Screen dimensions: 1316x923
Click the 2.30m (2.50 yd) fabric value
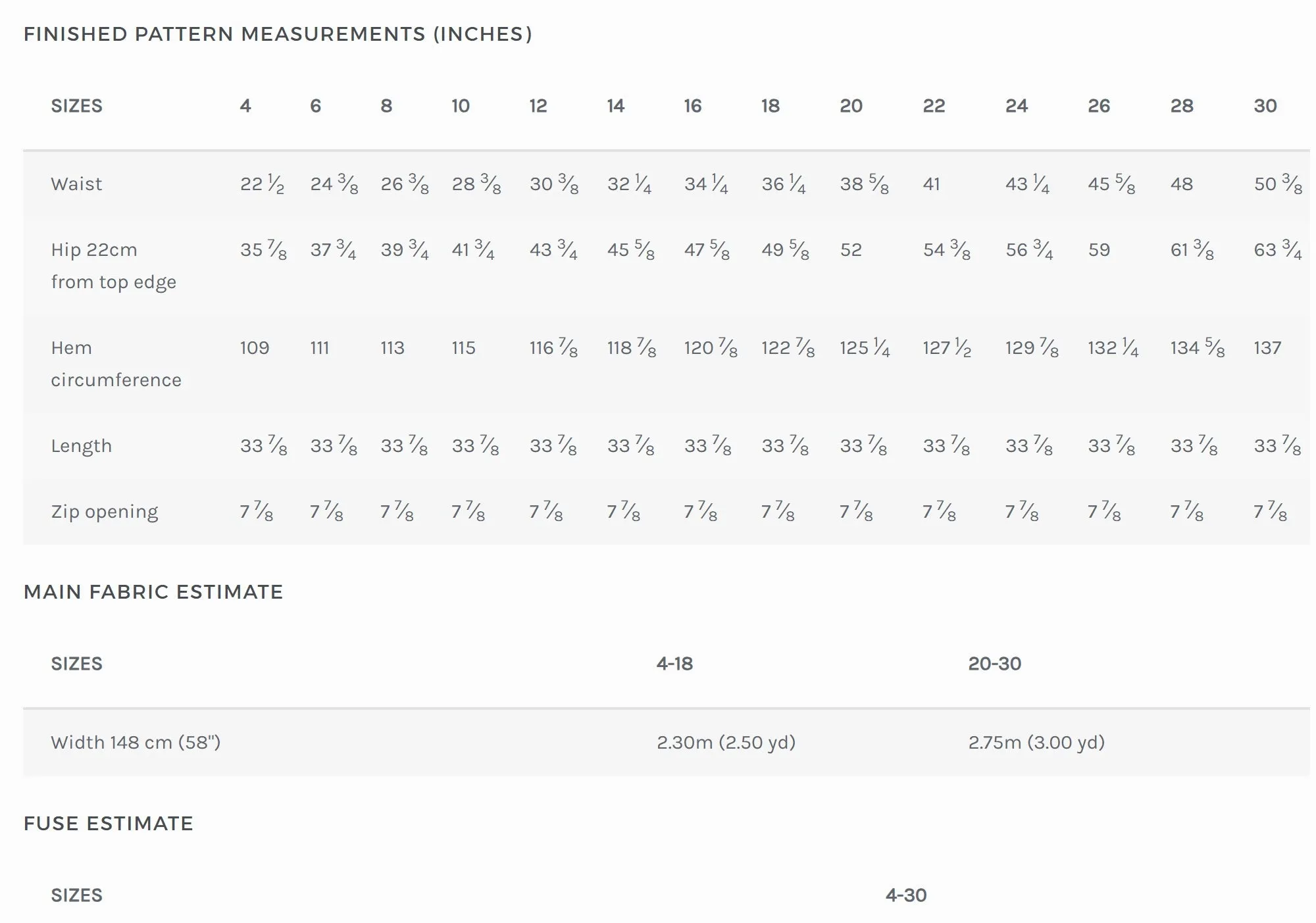726,743
